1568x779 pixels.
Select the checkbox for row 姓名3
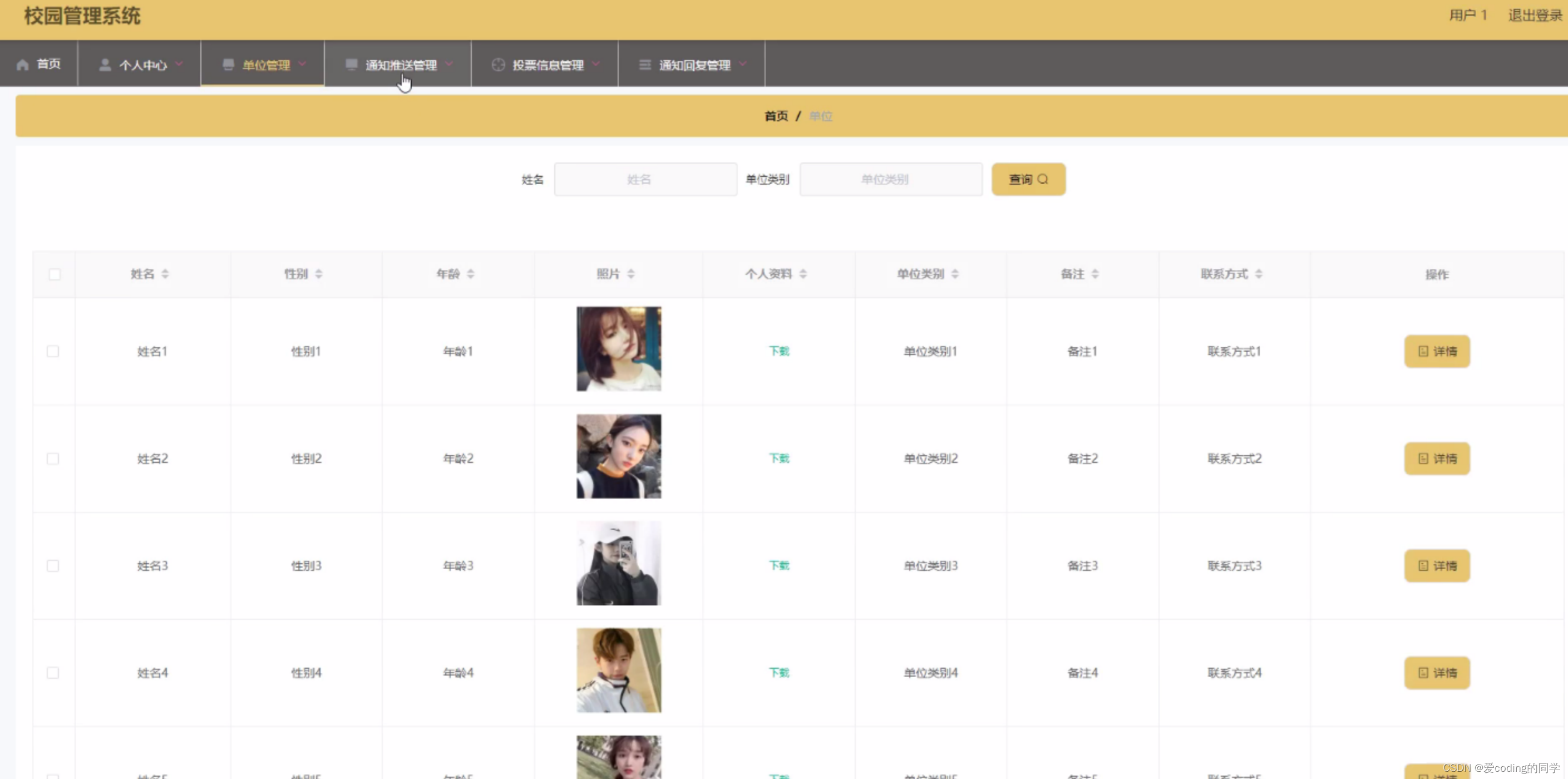coord(53,566)
